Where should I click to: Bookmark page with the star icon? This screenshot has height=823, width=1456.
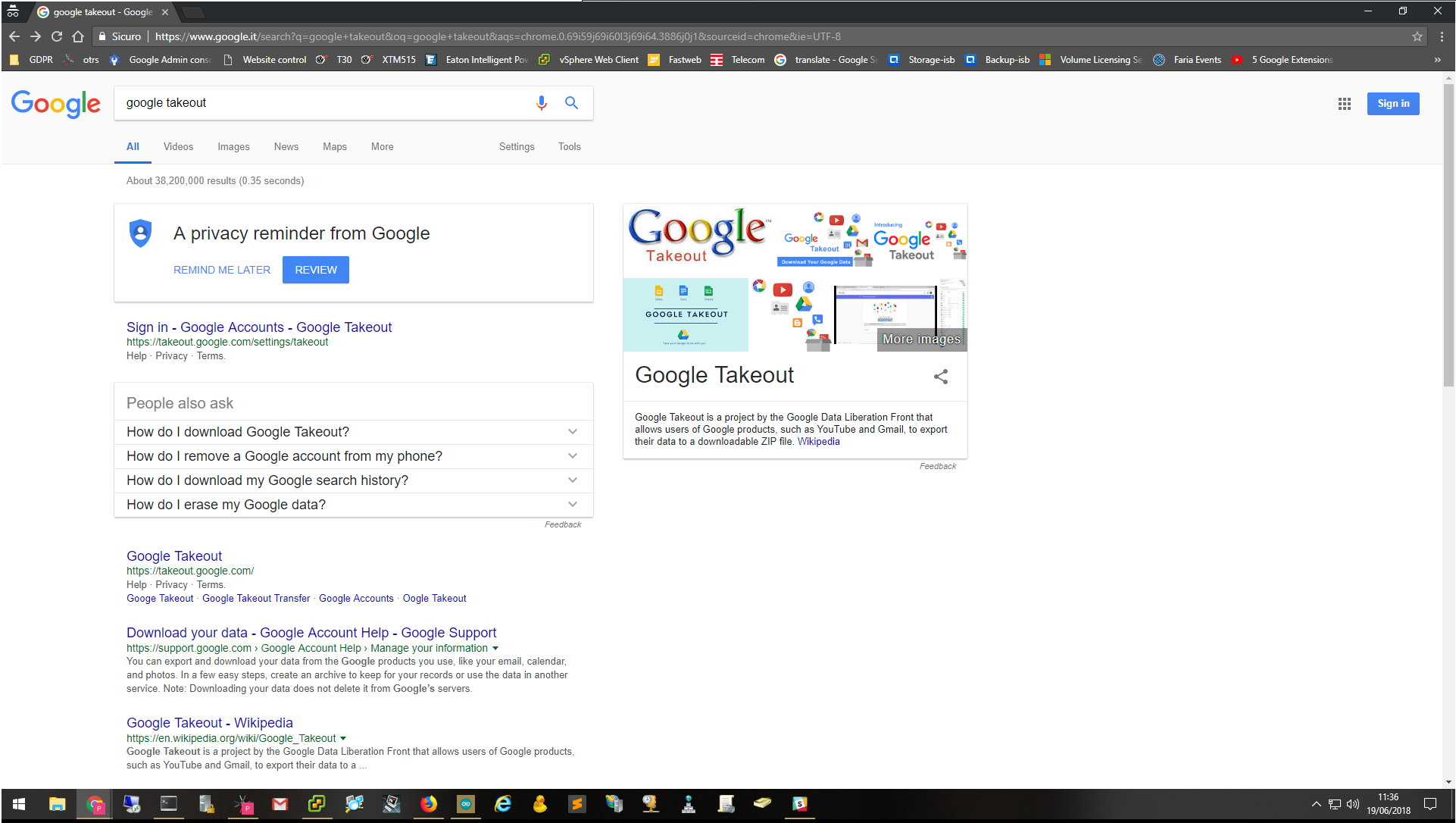point(1417,36)
